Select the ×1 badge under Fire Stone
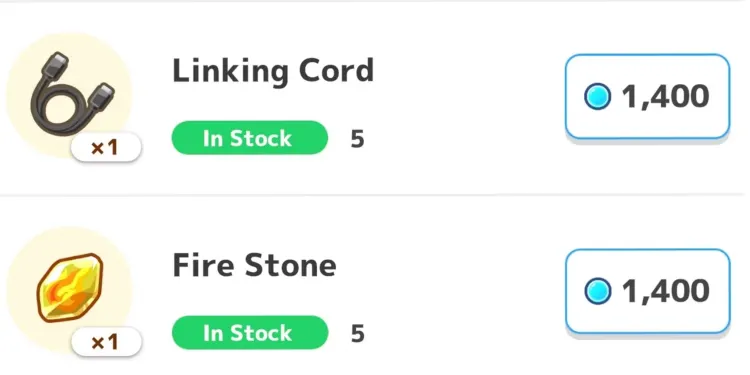This screenshot has width=750, height=375. (x=106, y=342)
